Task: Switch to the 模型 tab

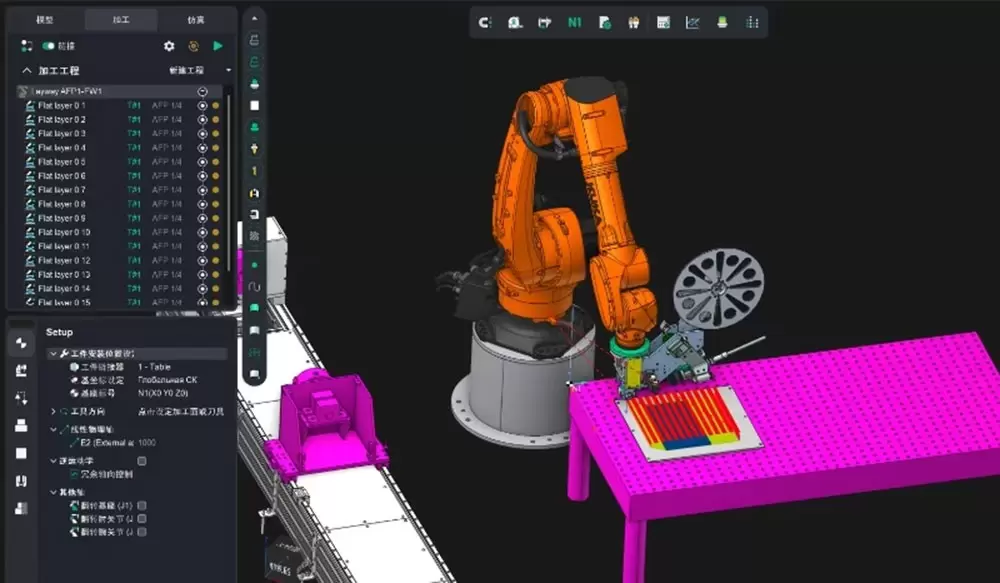Action: 46,19
